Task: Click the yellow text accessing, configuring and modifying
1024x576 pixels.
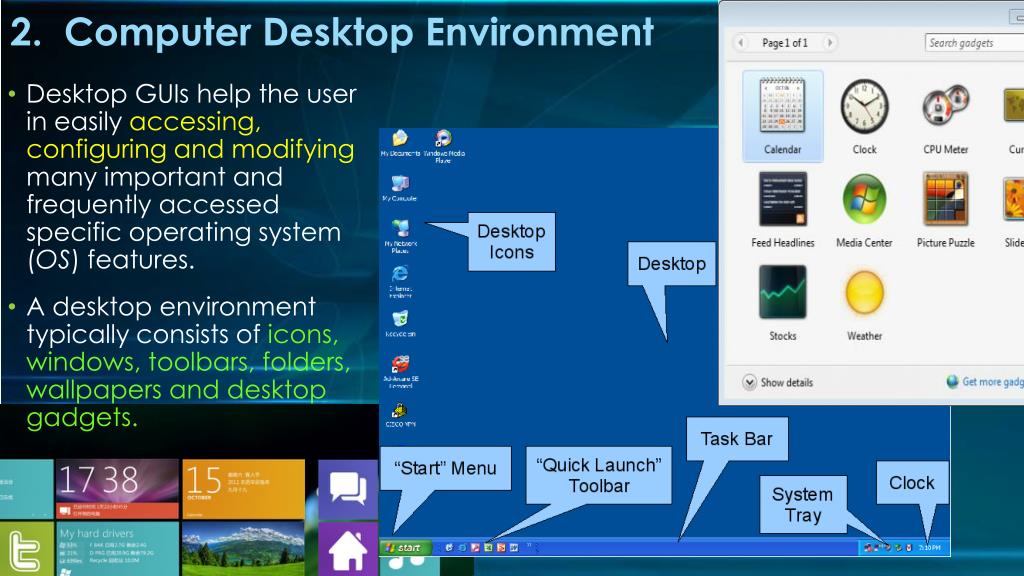Action: (190, 136)
